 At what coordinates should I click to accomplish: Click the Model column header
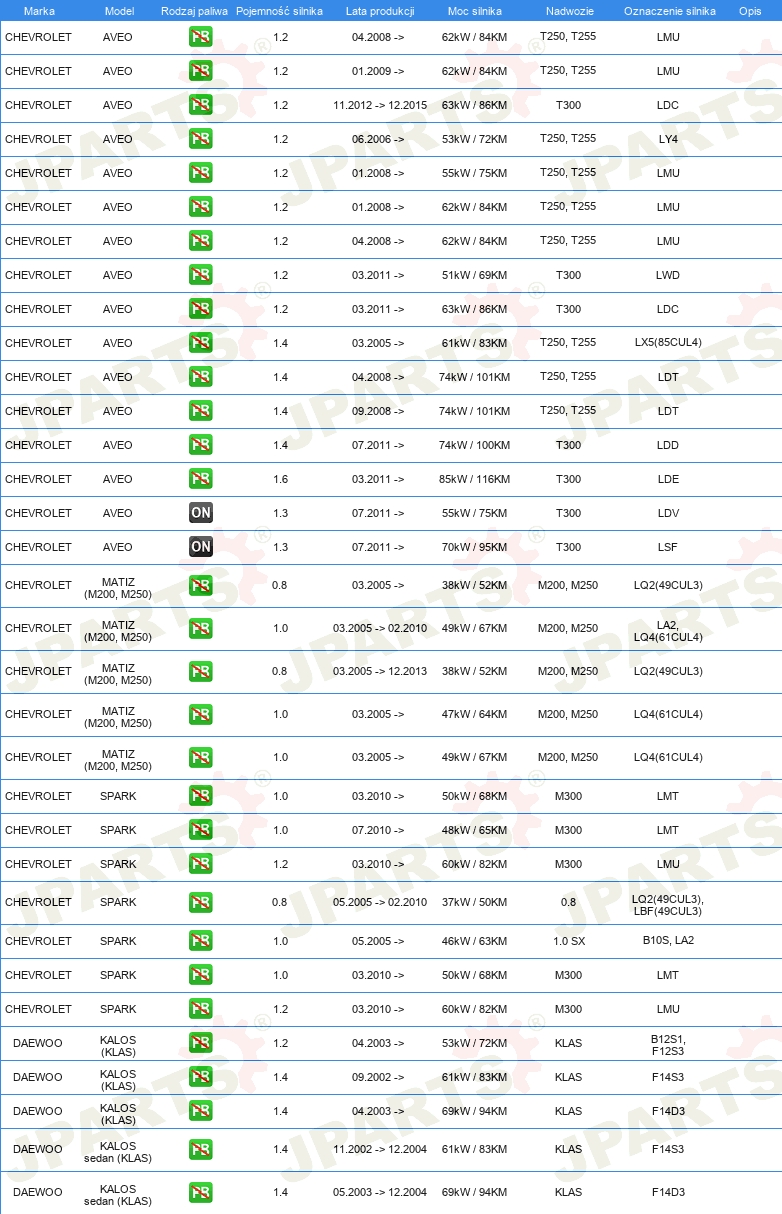tap(119, 10)
